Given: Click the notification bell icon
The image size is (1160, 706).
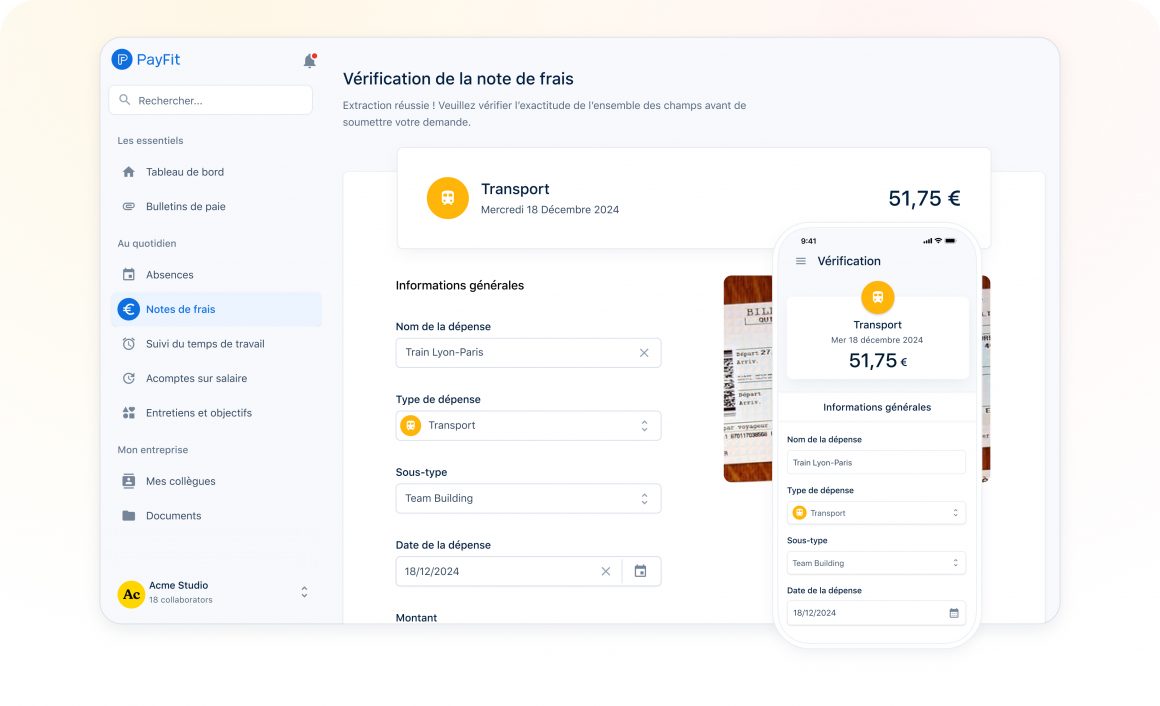Looking at the screenshot, I should [x=309, y=61].
